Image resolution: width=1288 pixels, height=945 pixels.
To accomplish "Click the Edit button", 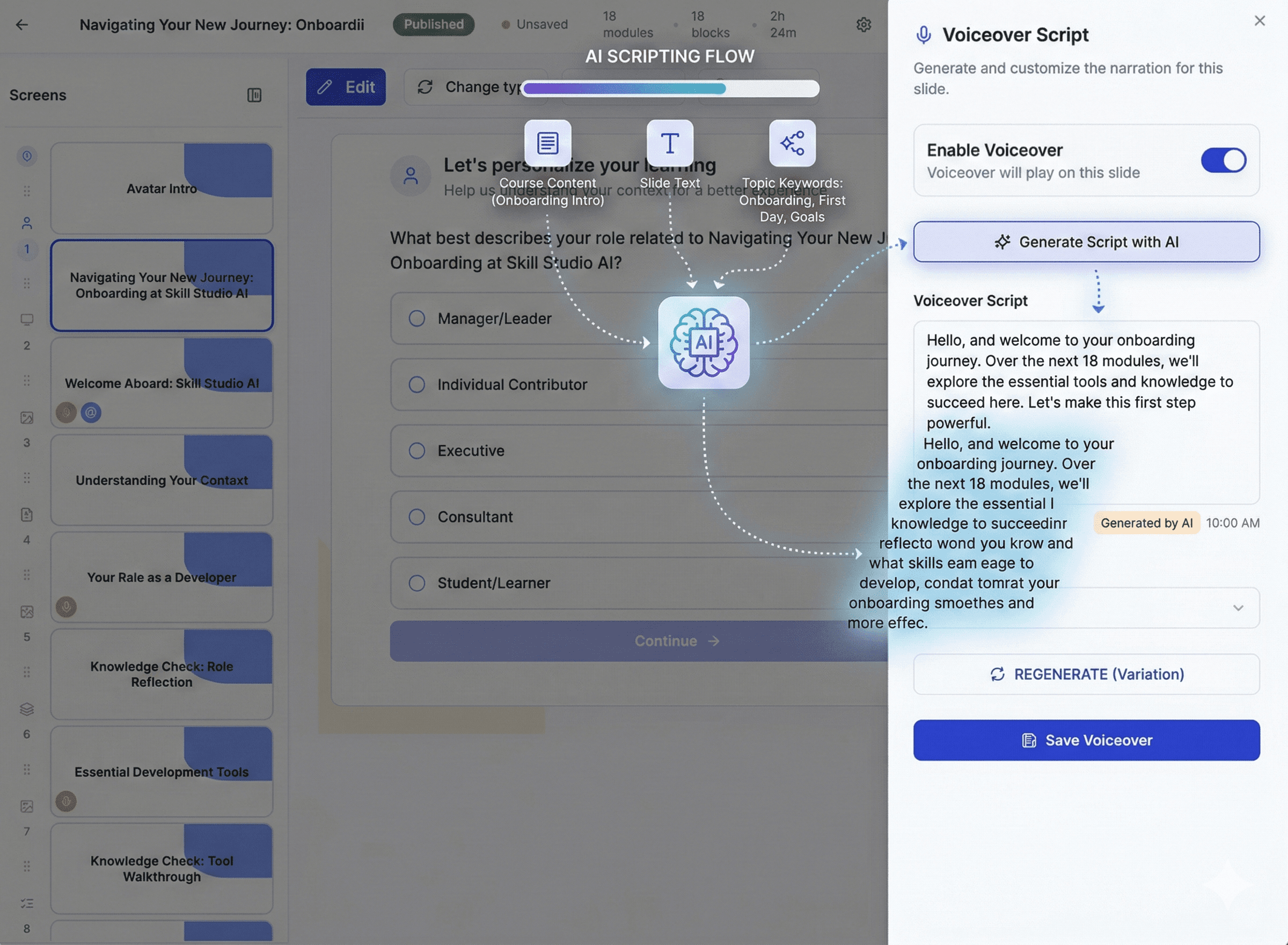I will tap(346, 87).
